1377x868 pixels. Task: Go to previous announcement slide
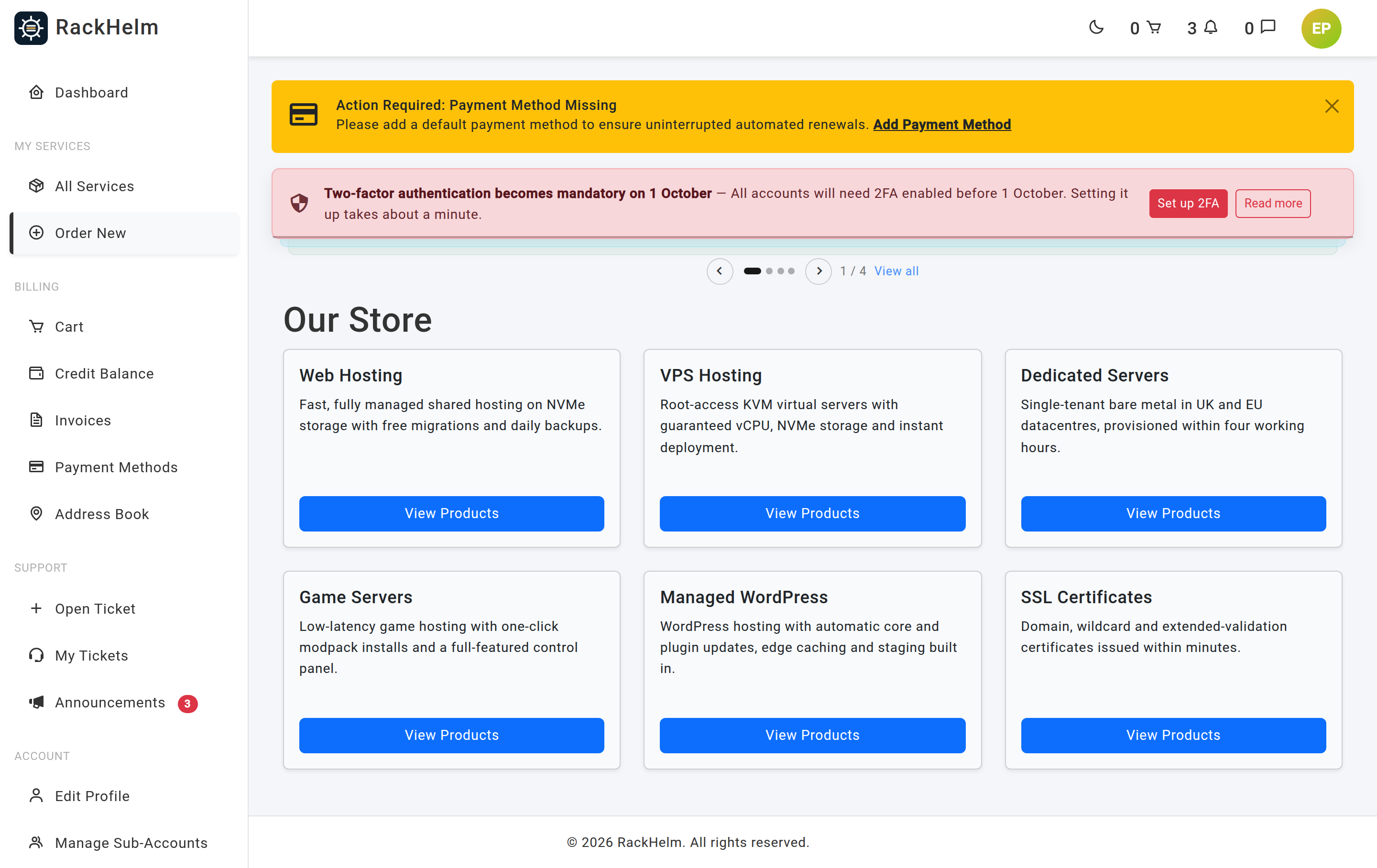point(720,271)
